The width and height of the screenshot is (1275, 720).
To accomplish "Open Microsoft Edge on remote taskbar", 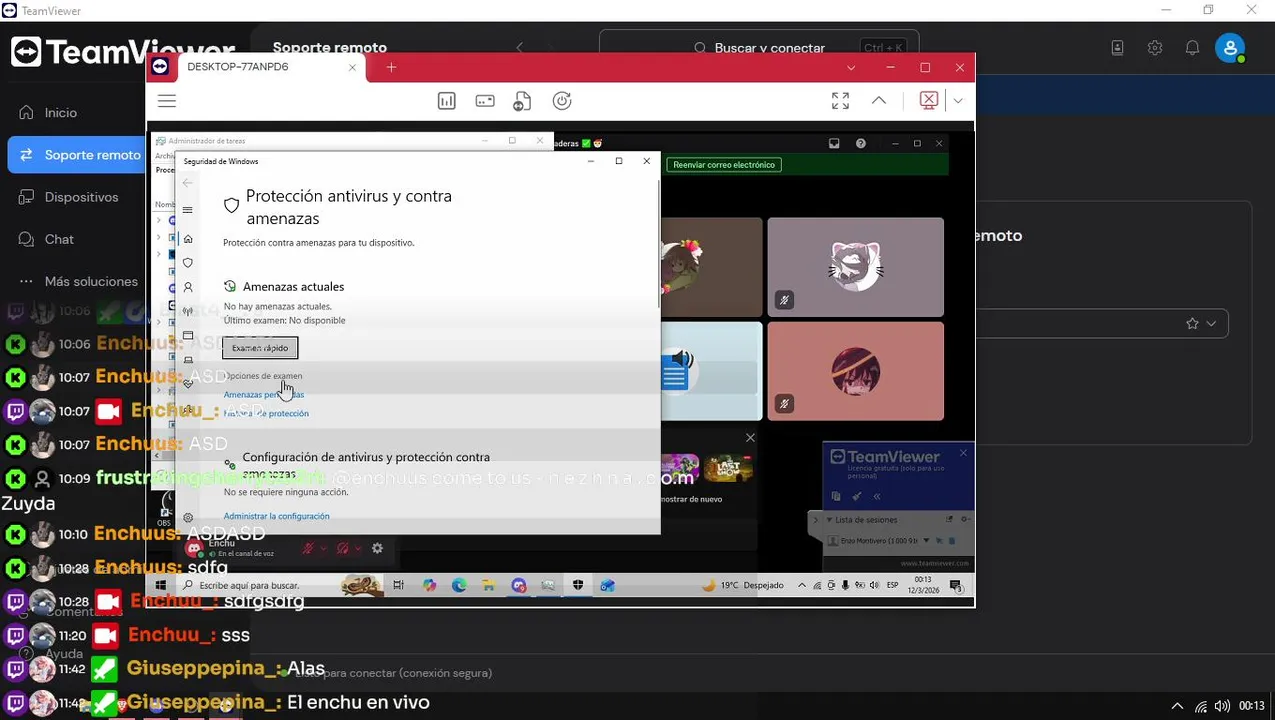I will point(459,585).
